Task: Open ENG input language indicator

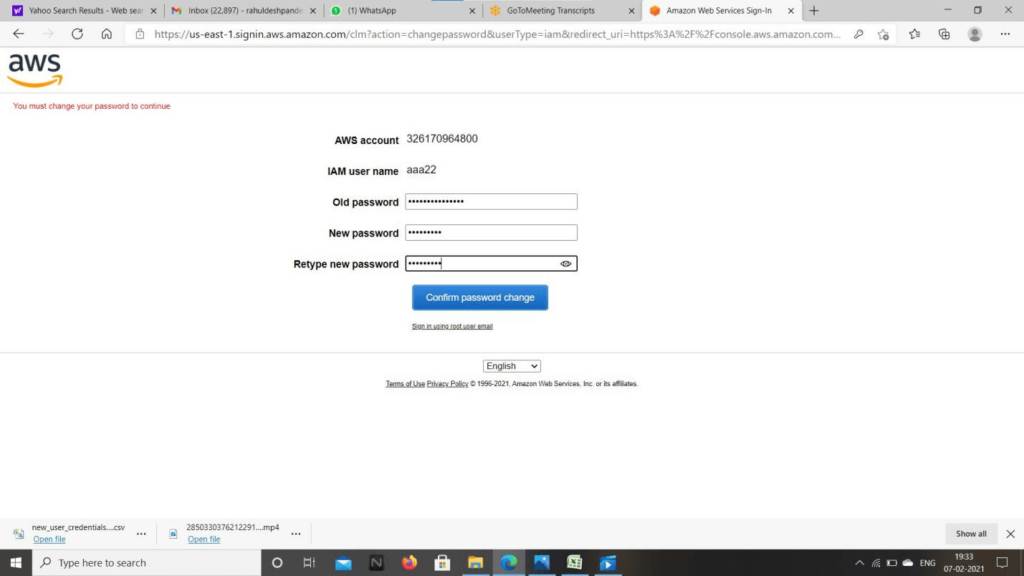Action: pos(927,562)
